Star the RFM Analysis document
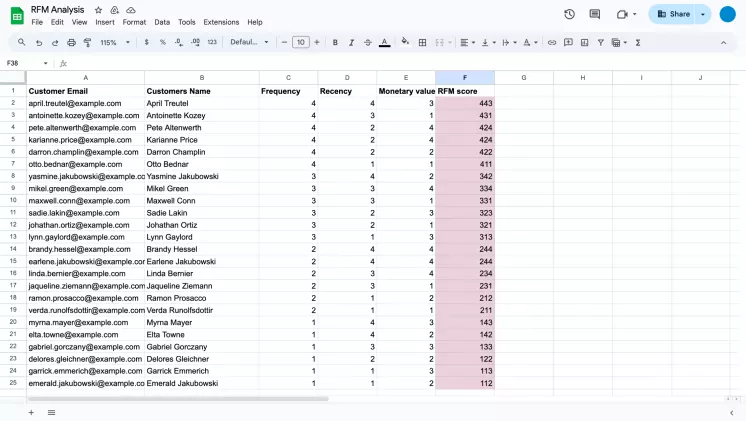 (x=98, y=9)
